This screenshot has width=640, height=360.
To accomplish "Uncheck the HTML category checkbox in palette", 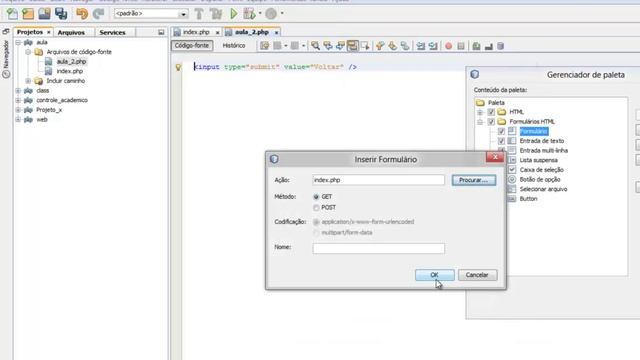I will [491, 112].
